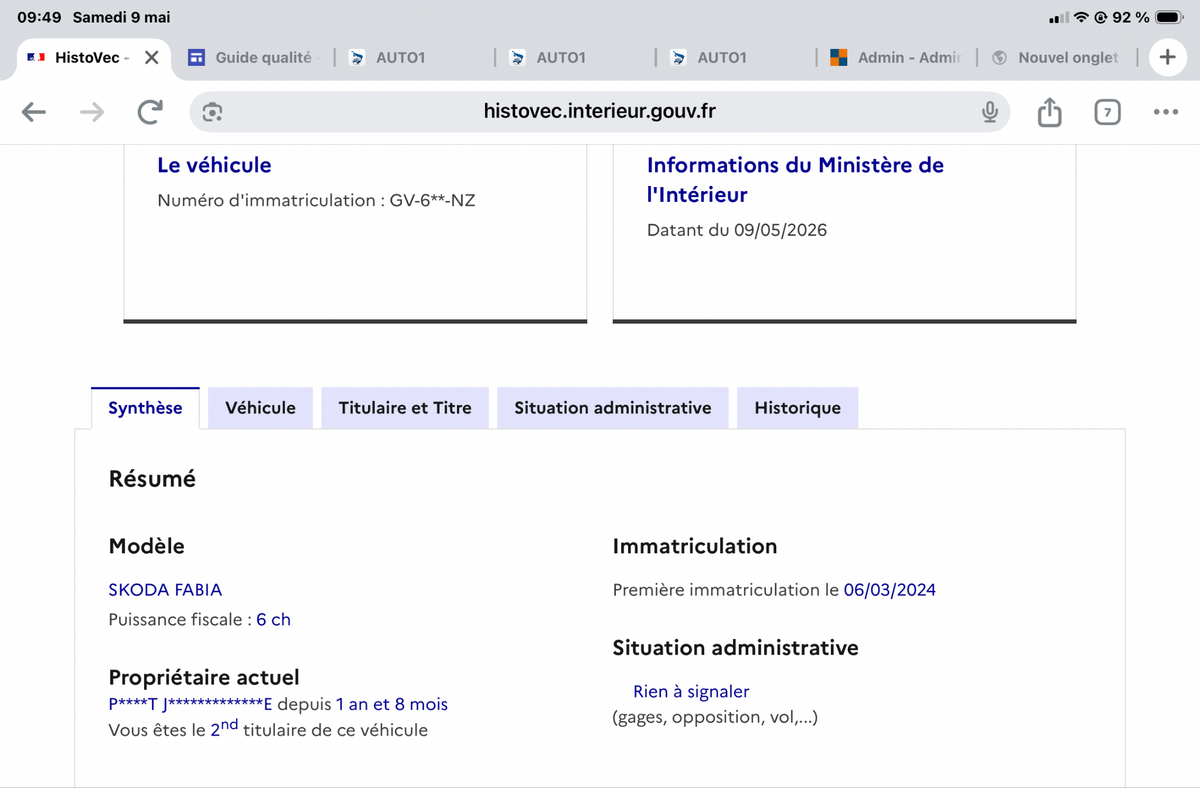Open the share sheet icon

point(1049,112)
